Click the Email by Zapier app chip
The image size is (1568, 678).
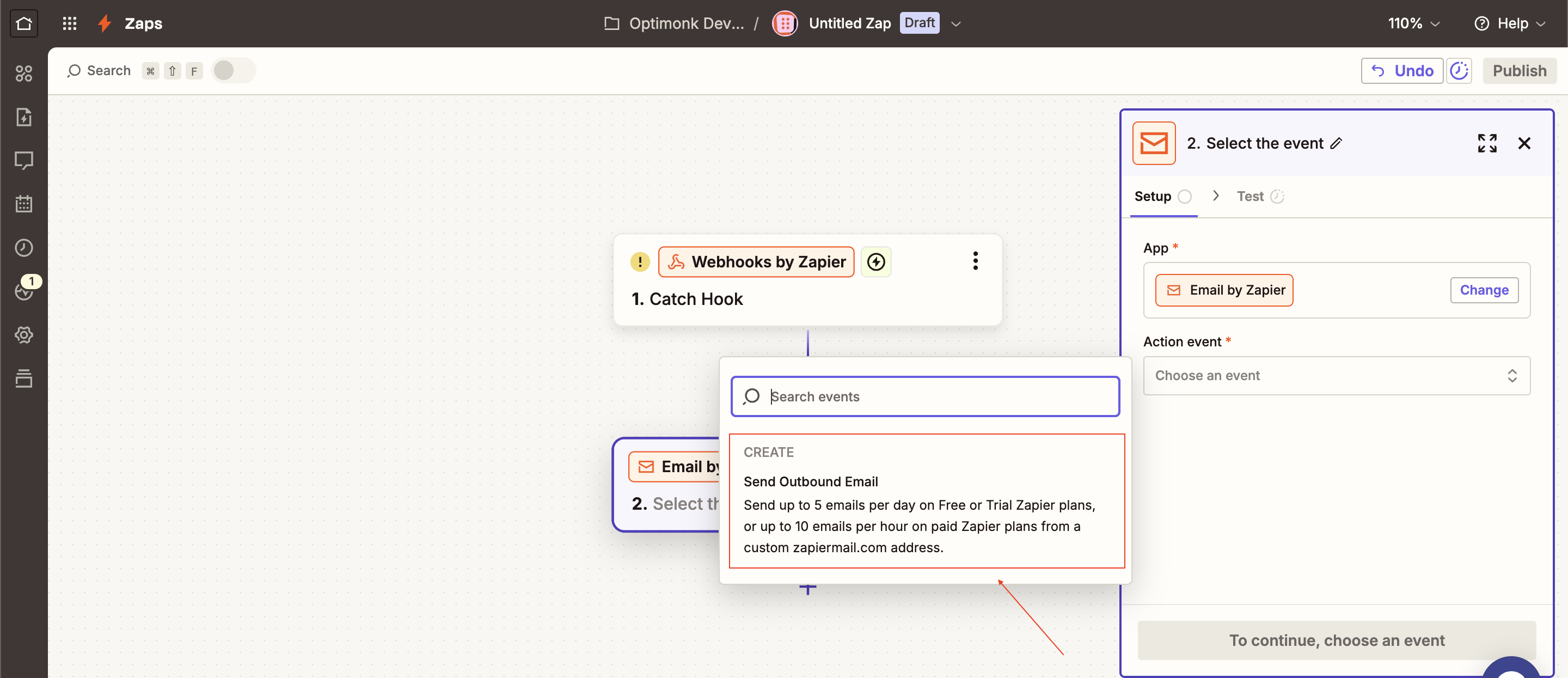pos(1224,290)
